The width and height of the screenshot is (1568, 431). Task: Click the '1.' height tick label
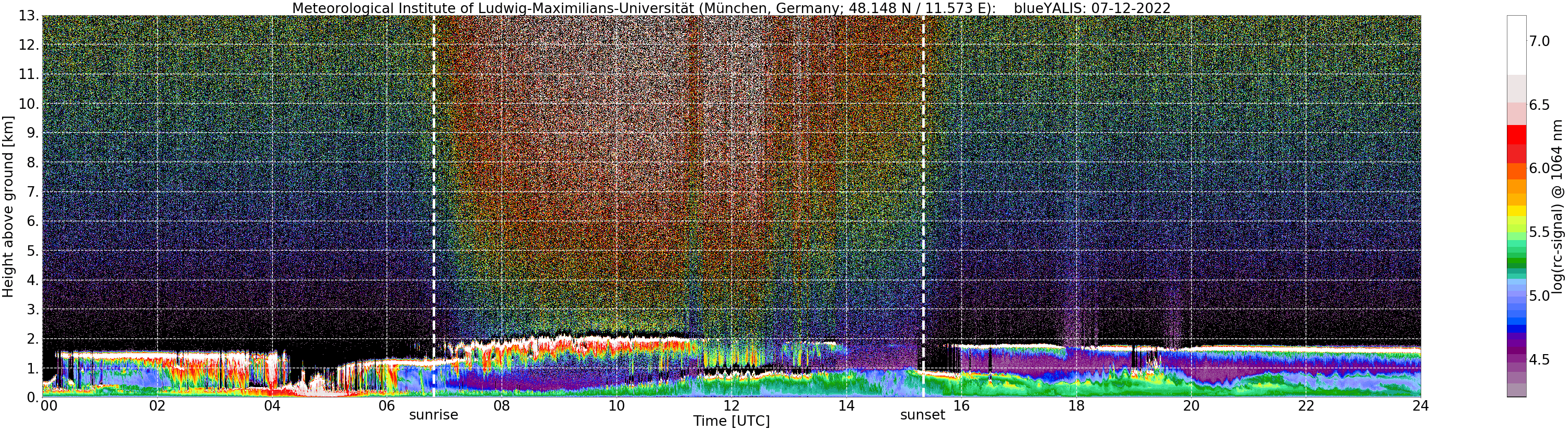[x=33, y=368]
